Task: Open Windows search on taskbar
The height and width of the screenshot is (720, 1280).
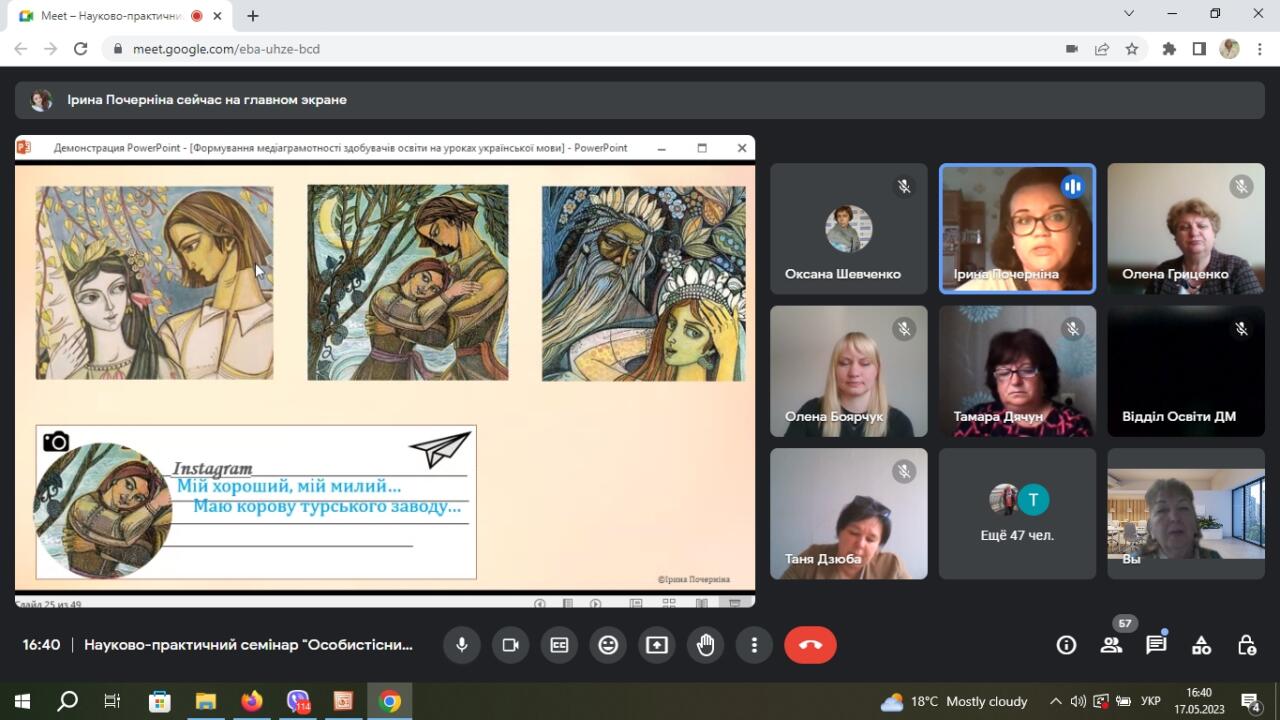Action: 67,701
